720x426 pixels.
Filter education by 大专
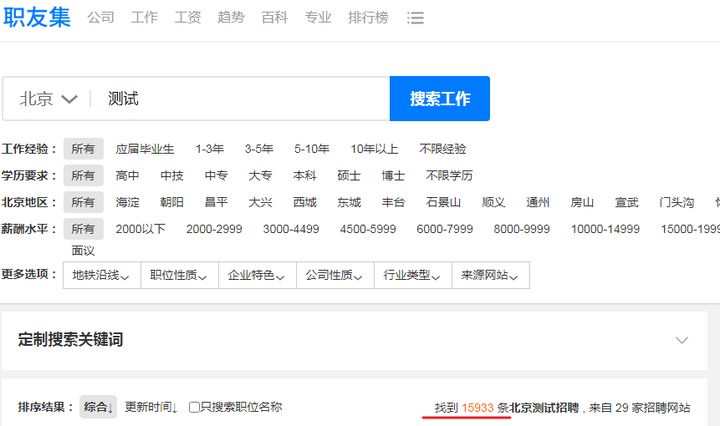click(x=260, y=176)
